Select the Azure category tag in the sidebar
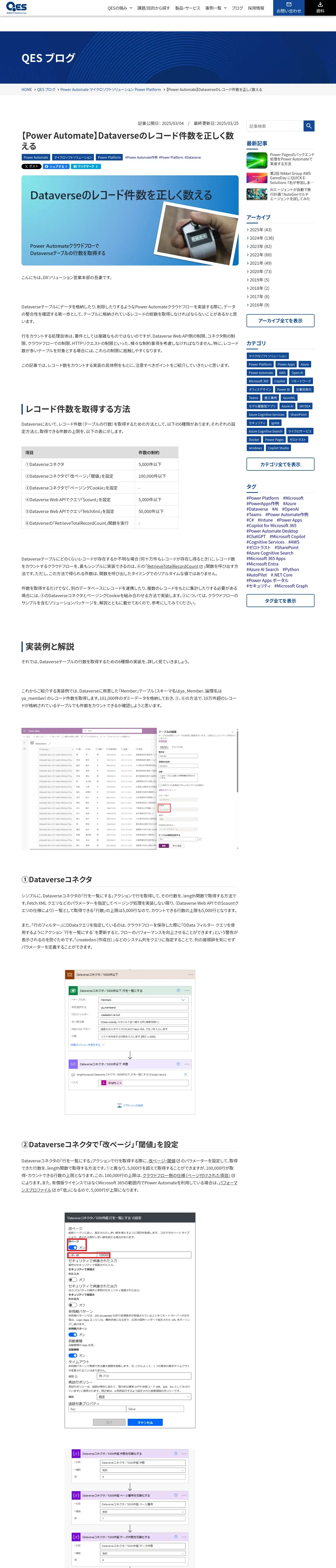This screenshot has width=336, height=1568. point(305,365)
